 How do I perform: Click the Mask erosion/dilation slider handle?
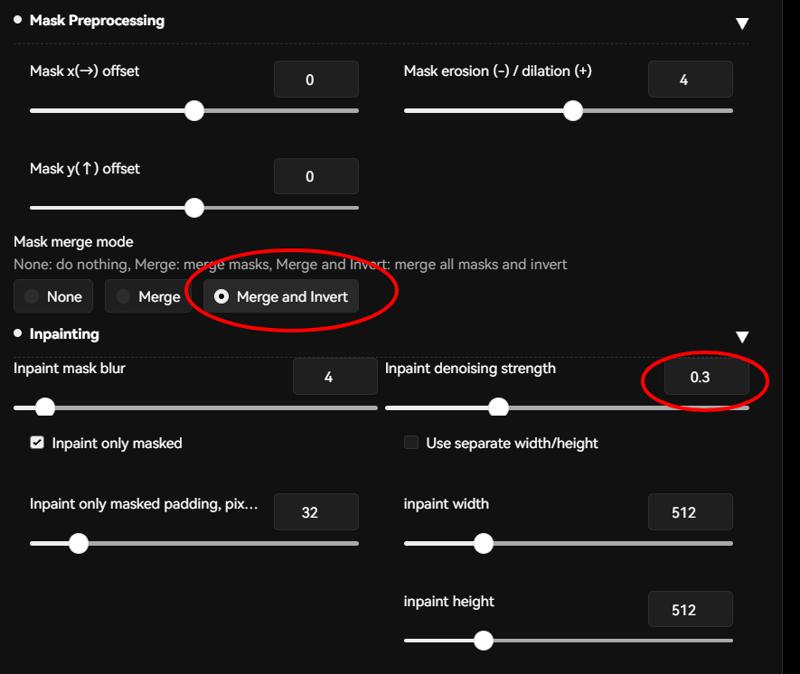(x=573, y=111)
